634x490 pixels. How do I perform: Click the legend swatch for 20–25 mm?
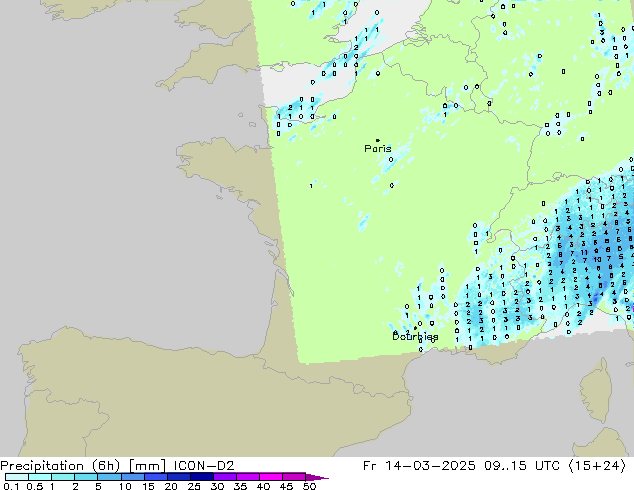[x=178, y=477]
